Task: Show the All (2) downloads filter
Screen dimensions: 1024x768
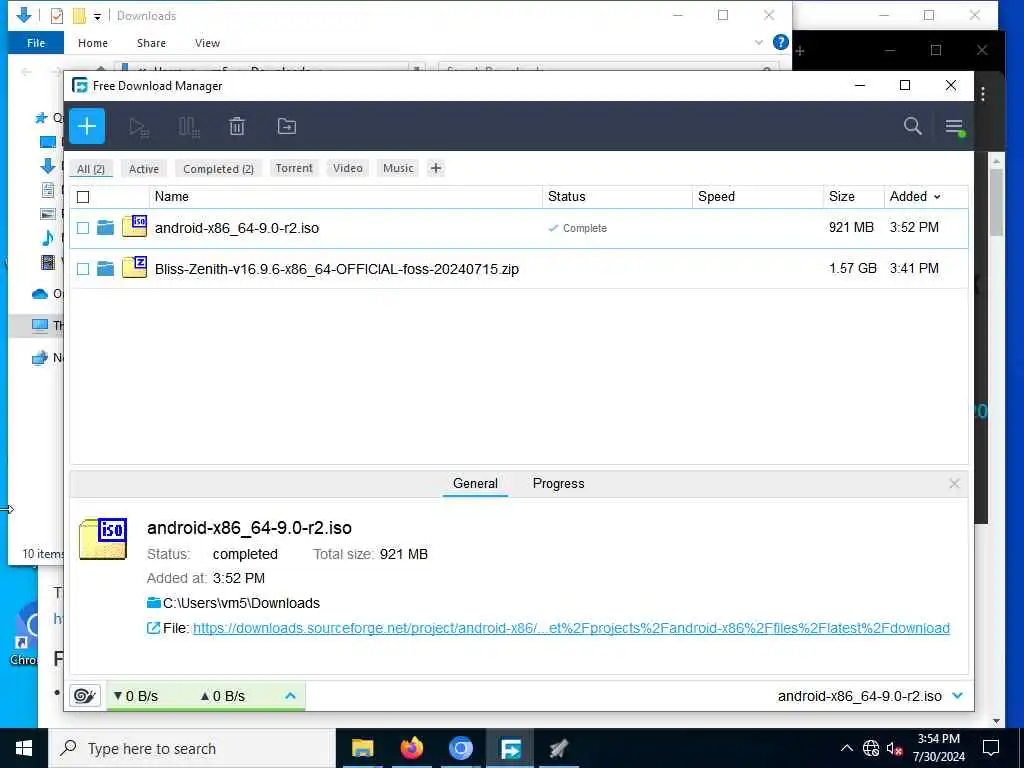Action: click(x=91, y=168)
